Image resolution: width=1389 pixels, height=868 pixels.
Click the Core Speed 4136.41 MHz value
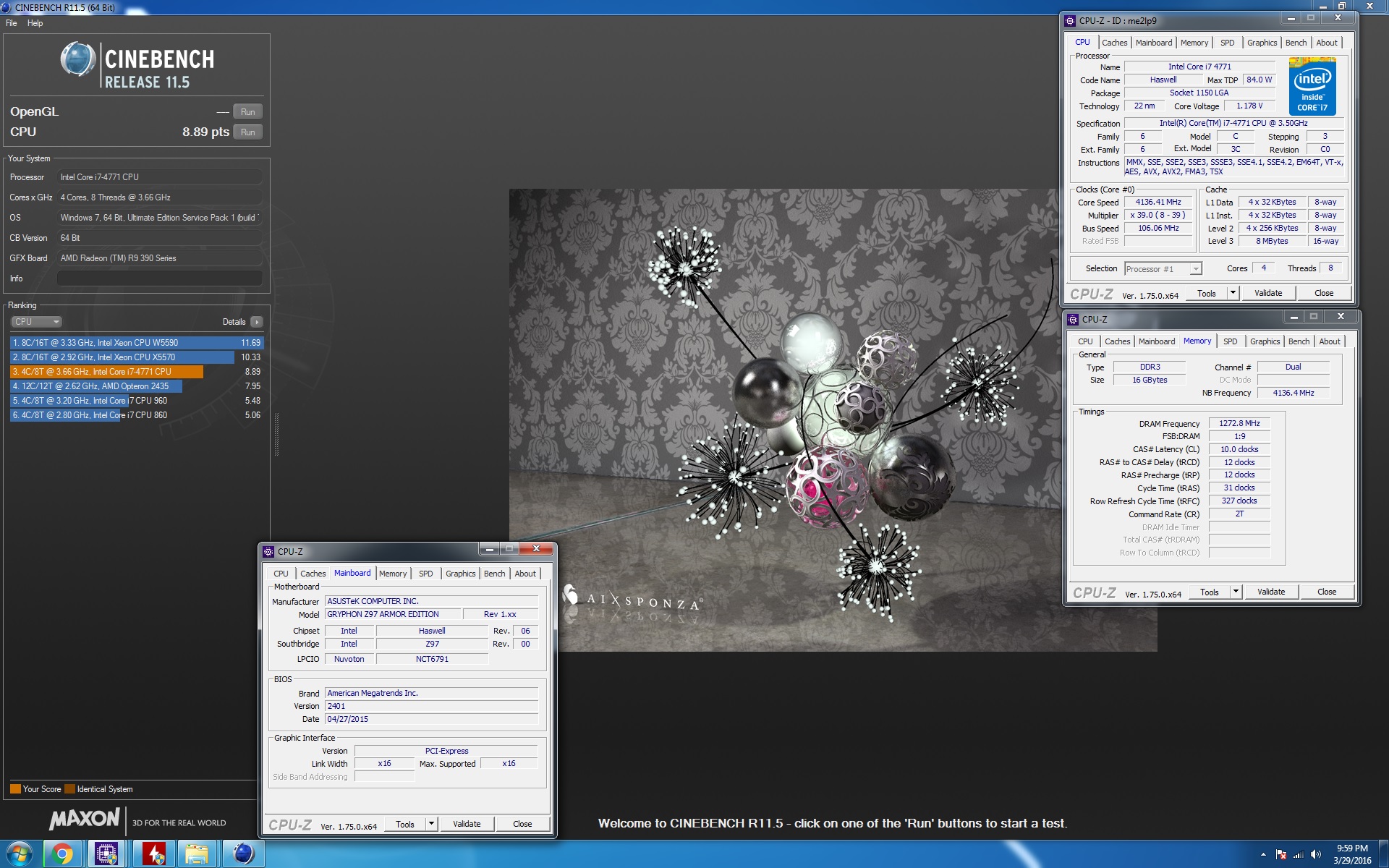click(1158, 203)
